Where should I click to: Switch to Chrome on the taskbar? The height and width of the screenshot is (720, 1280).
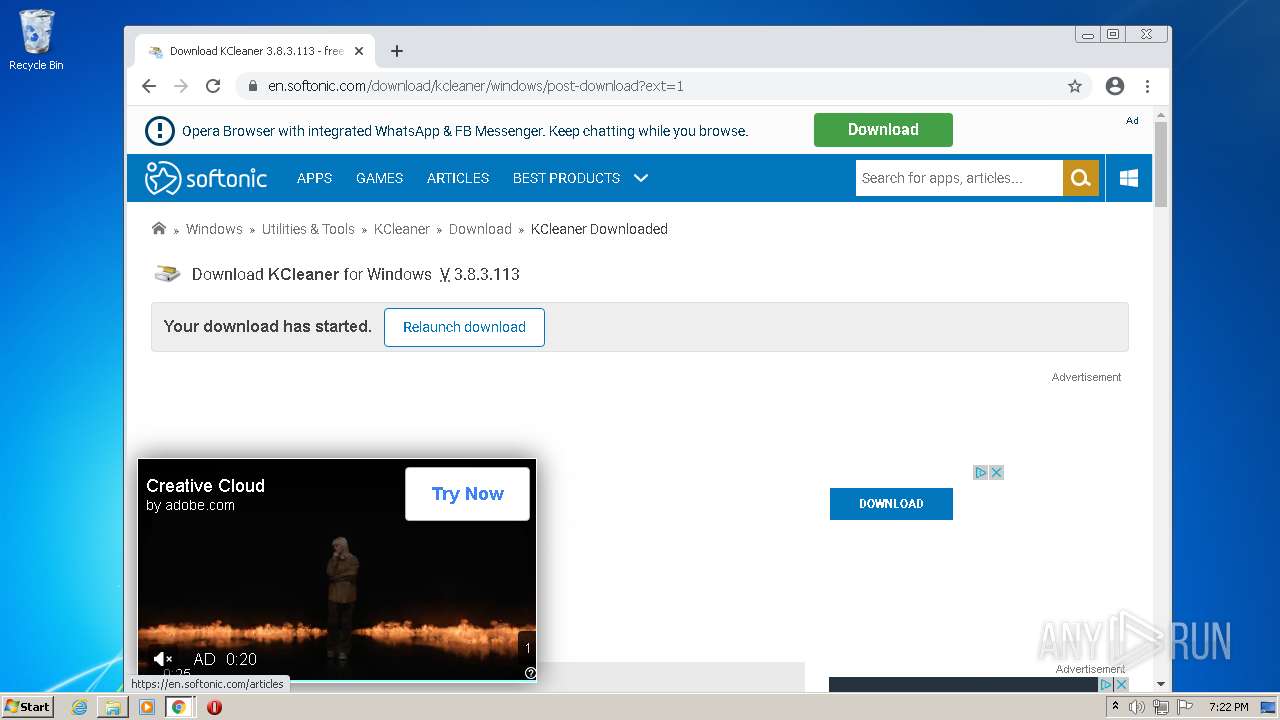[179, 707]
